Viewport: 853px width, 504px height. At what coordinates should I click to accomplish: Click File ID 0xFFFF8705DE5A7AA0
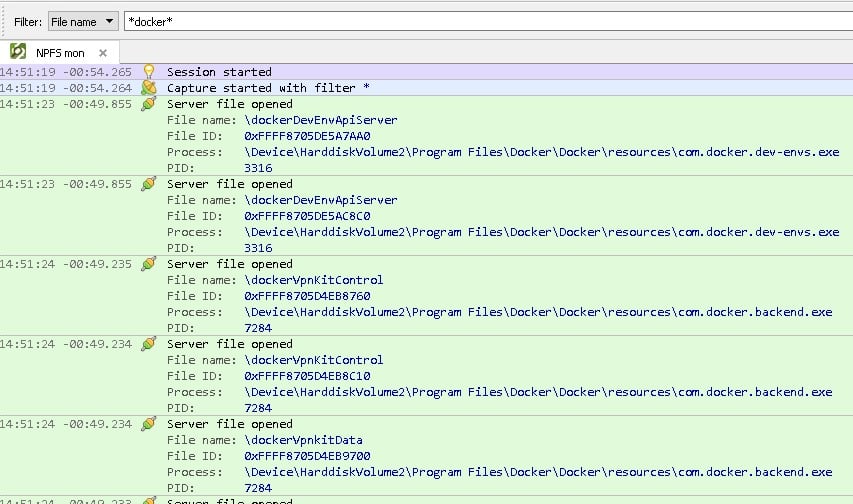coord(307,136)
